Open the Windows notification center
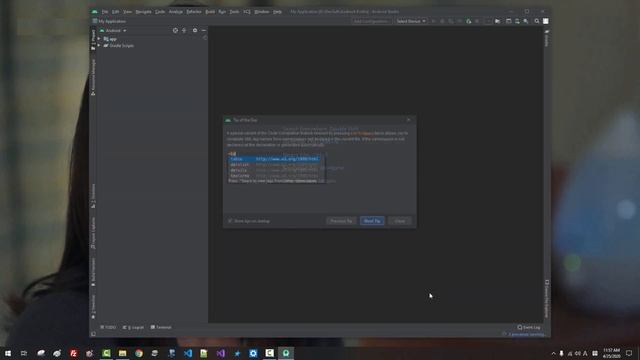This screenshot has width=640, height=360. tap(629, 353)
